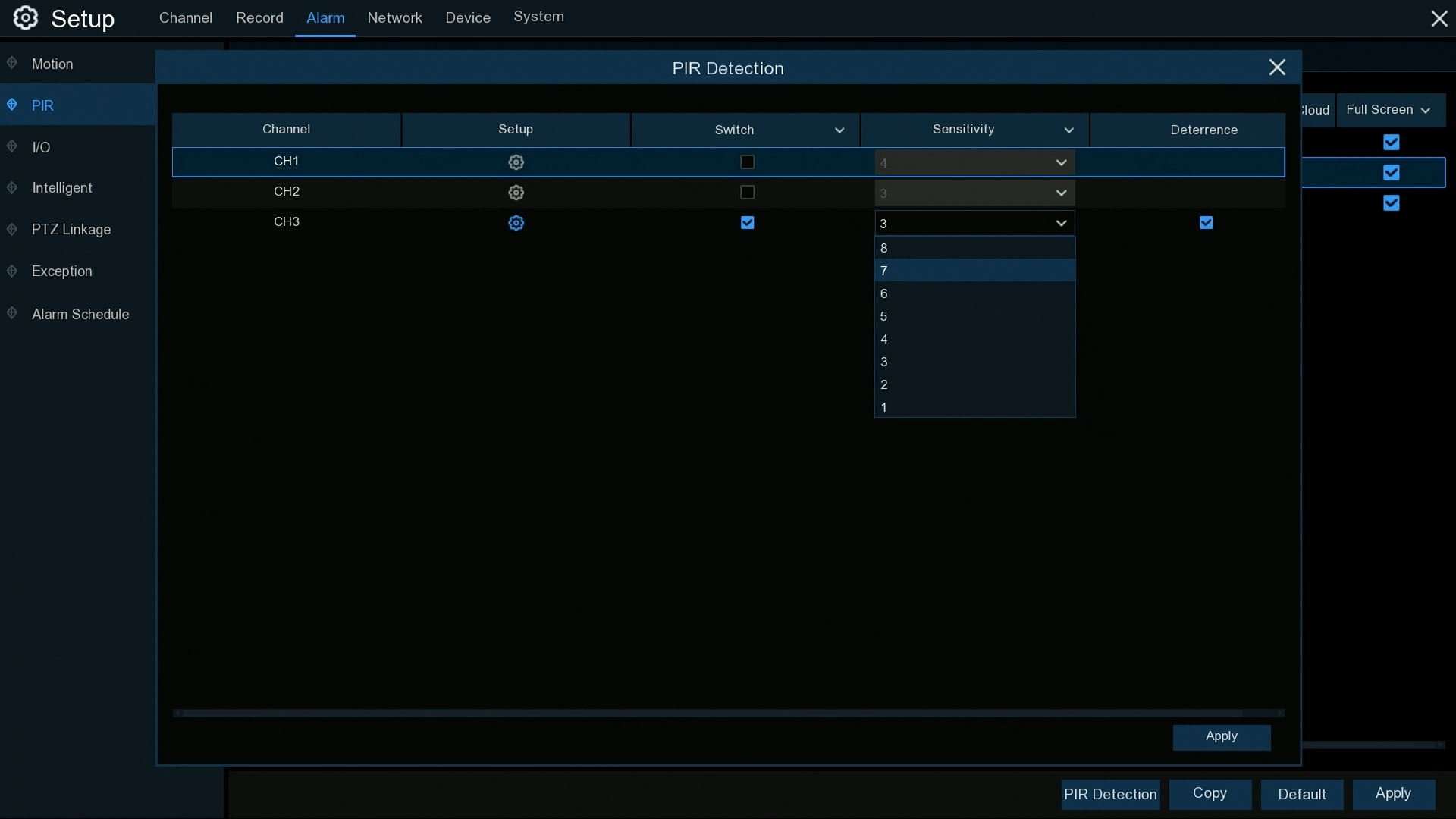
Task: Expand the Switch column header dropdown
Action: (839, 130)
